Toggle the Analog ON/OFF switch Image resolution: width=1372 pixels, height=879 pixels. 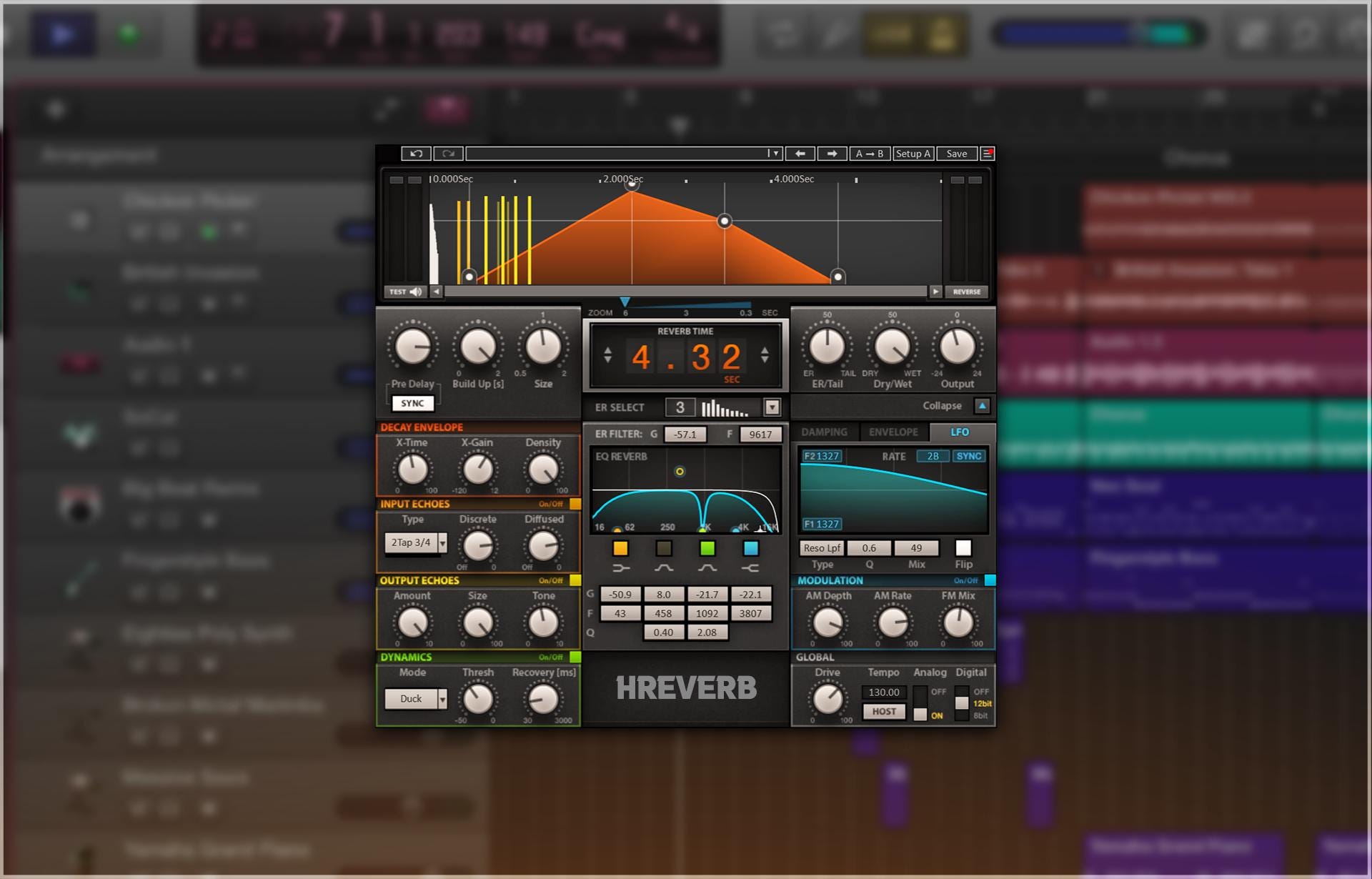pyautogui.click(x=920, y=704)
